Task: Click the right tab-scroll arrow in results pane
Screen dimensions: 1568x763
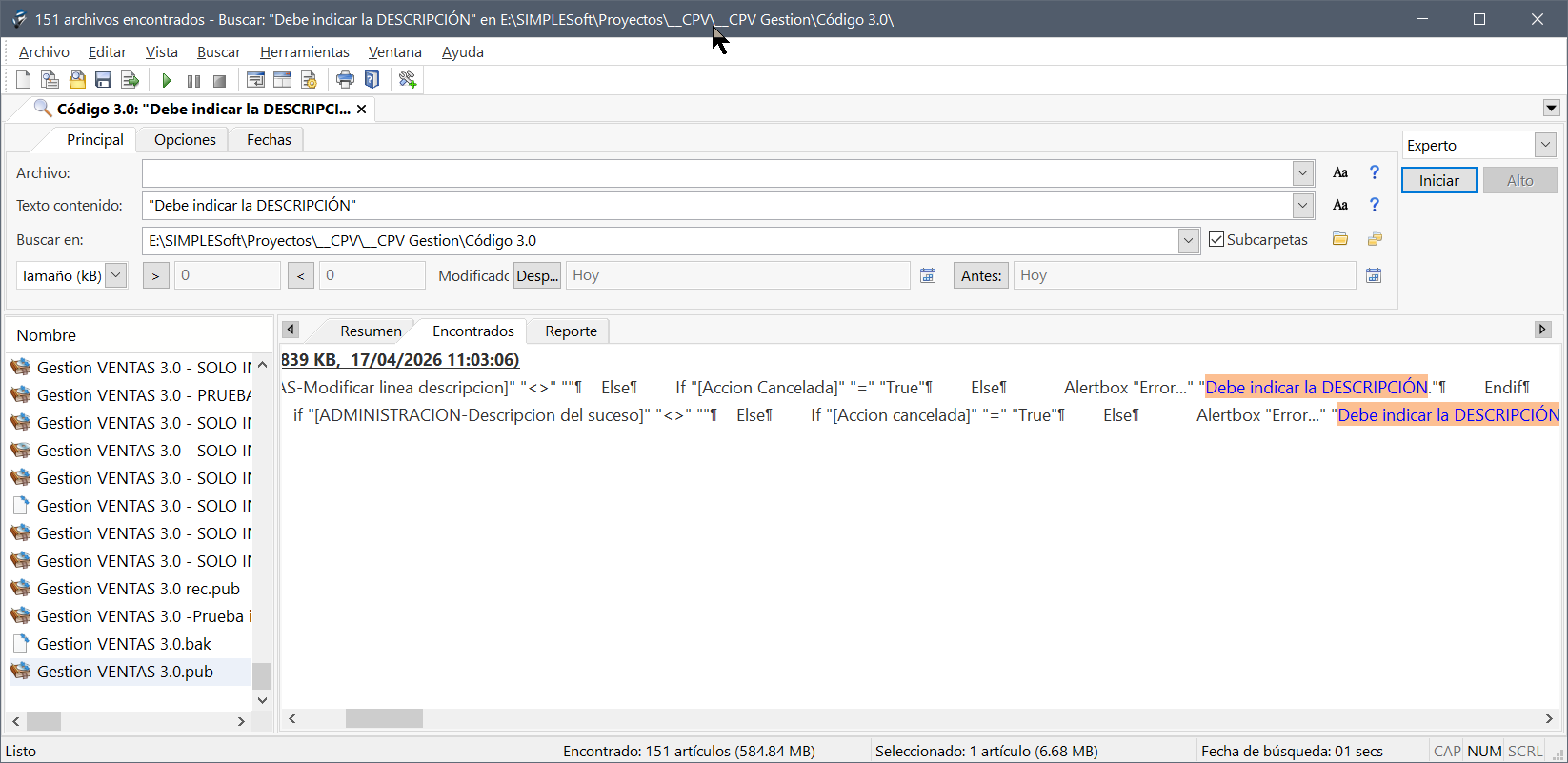Action: [1543, 330]
